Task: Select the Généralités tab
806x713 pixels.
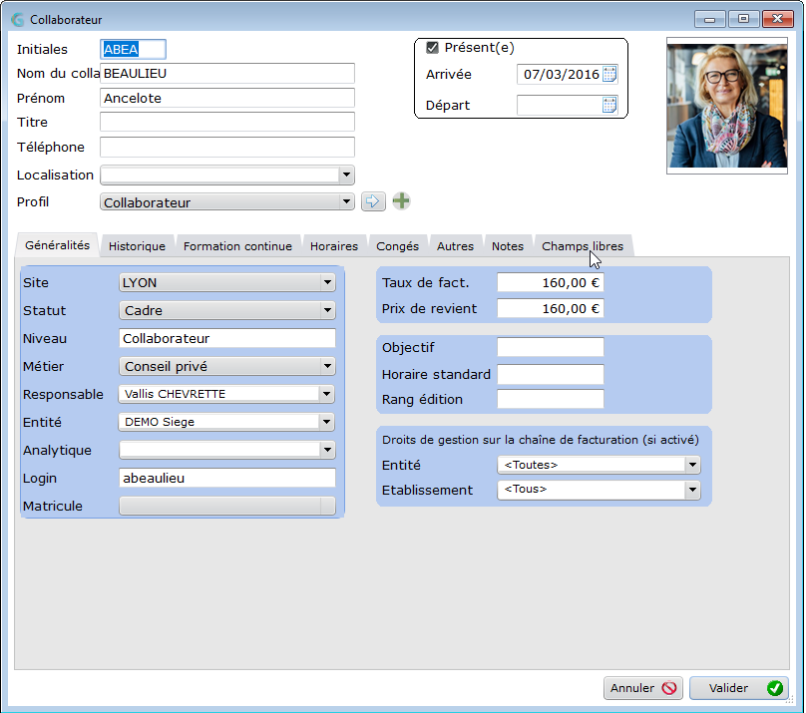Action: click(x=57, y=245)
